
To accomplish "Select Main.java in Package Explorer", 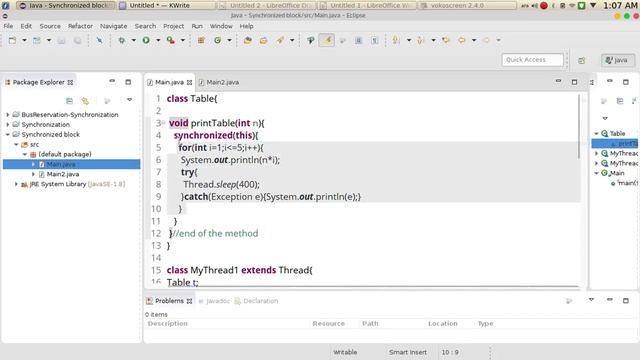I will [x=71, y=164].
